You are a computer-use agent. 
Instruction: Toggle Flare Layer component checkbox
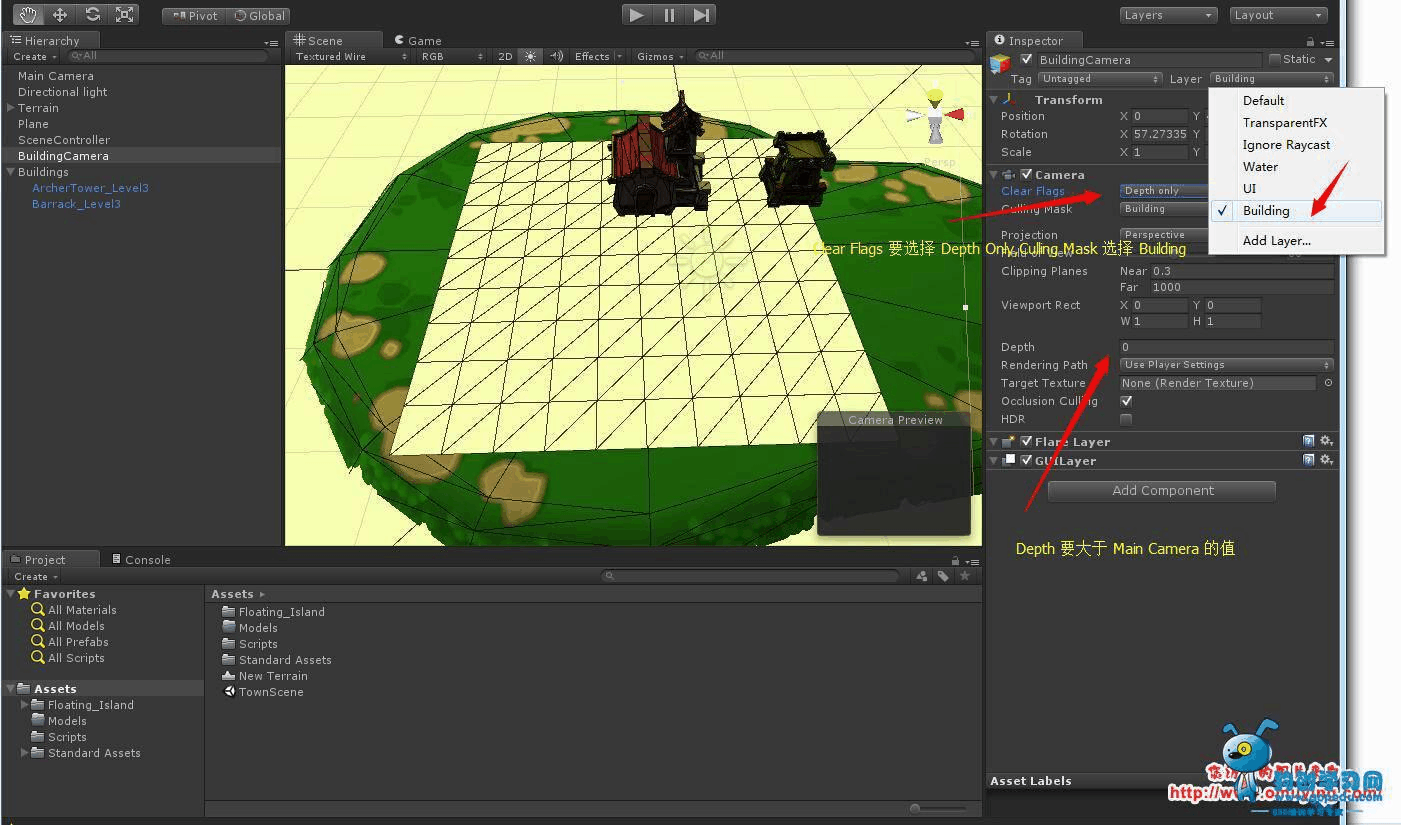[x=1026, y=441]
